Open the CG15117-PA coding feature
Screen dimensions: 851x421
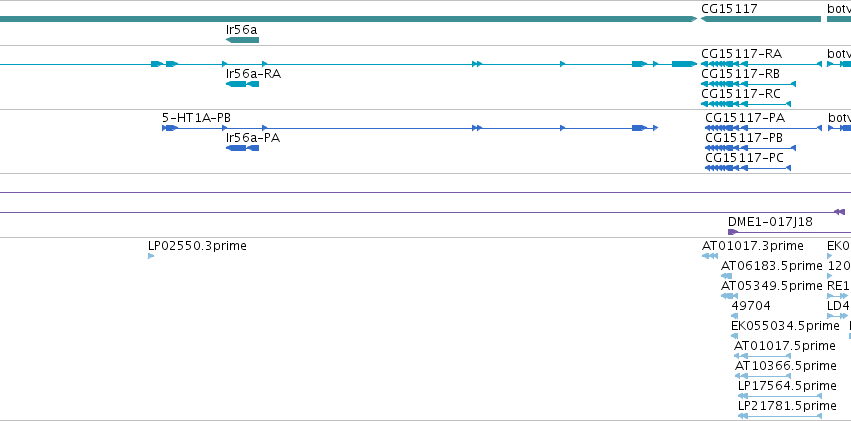(764, 128)
